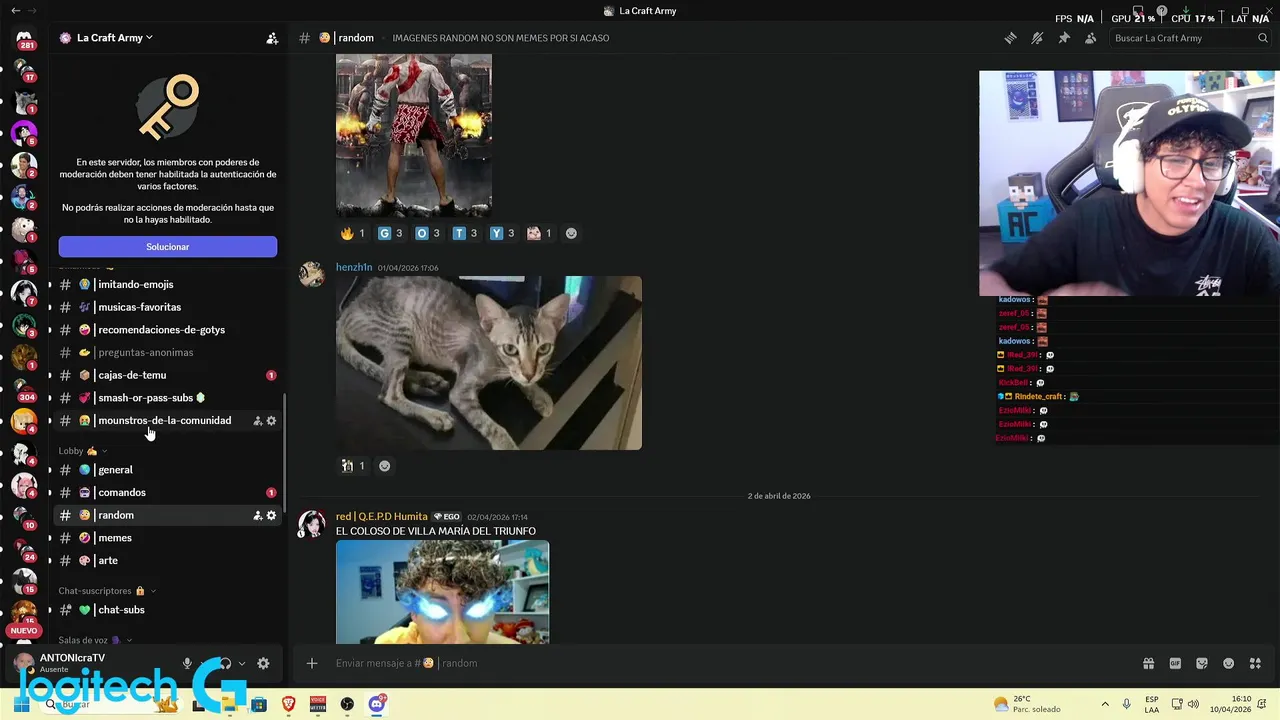This screenshot has height=720, width=1280.
Task: Open the GIF picker
Action: (1175, 663)
